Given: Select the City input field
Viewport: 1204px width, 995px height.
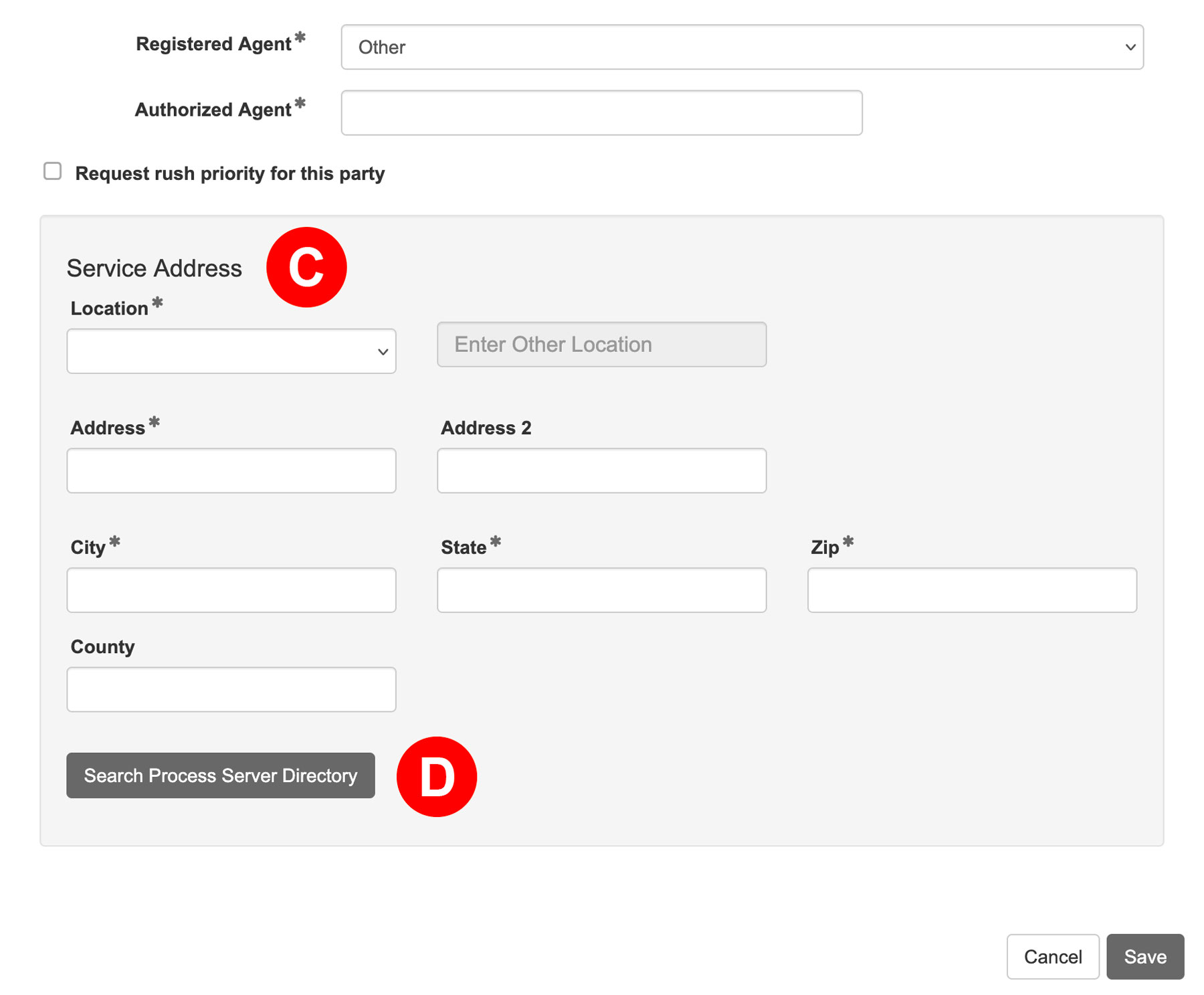Looking at the screenshot, I should 231,590.
